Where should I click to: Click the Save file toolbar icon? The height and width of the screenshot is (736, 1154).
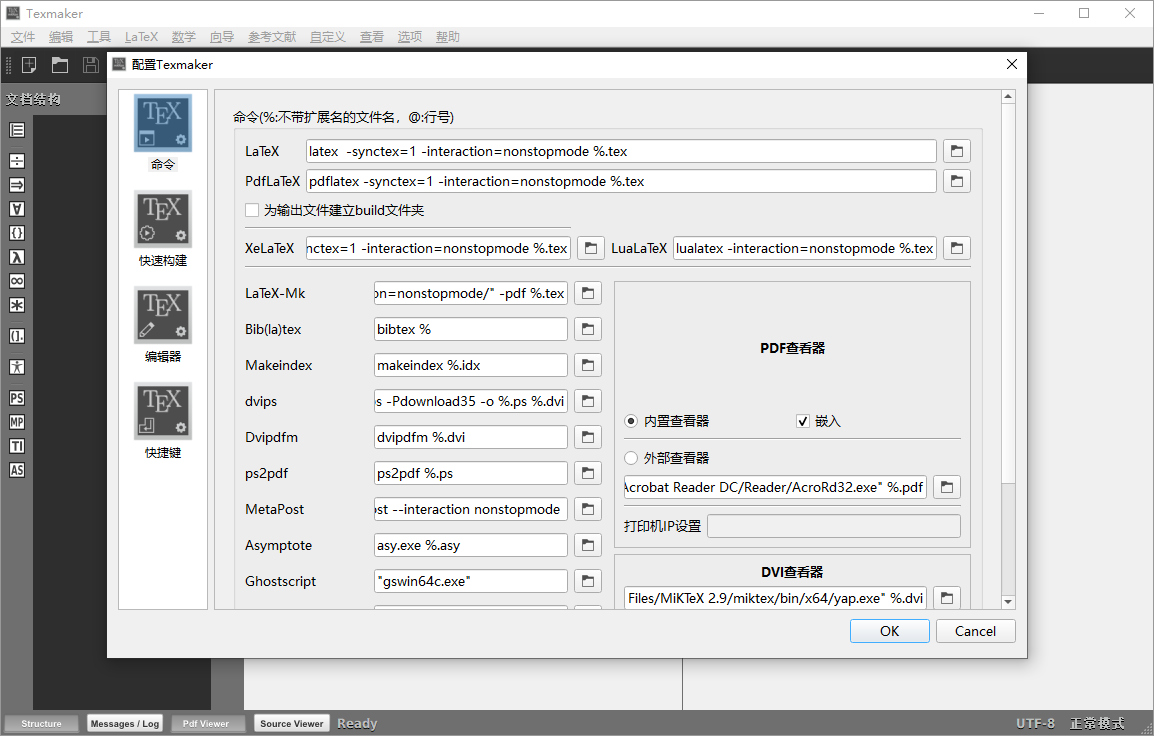tap(91, 65)
